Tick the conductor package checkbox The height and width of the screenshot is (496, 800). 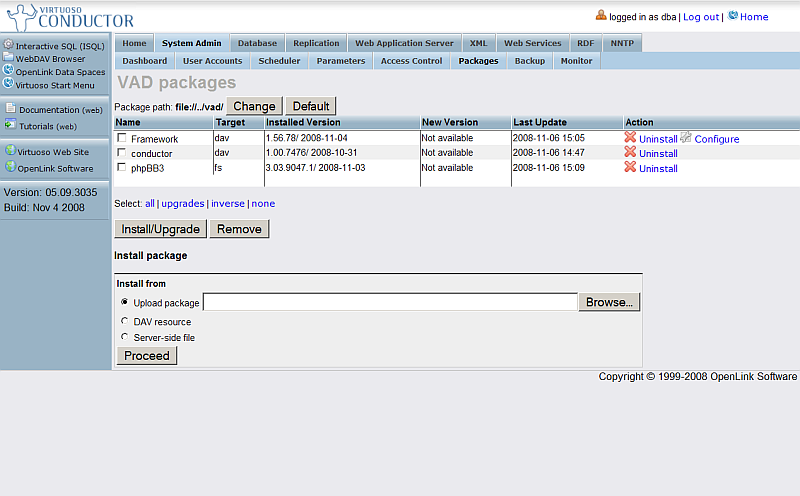pos(122,153)
